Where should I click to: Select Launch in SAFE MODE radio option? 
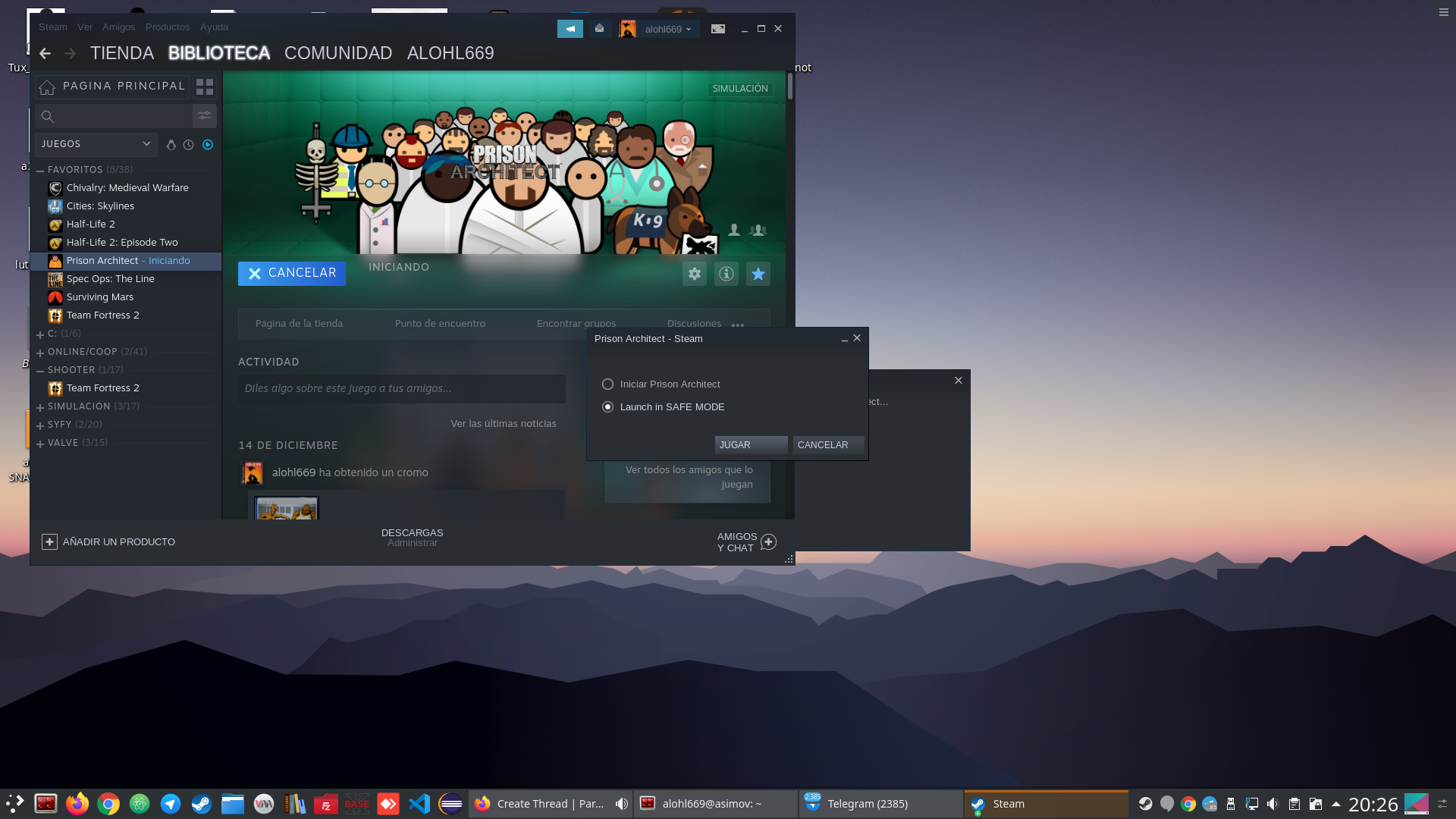pyautogui.click(x=607, y=407)
